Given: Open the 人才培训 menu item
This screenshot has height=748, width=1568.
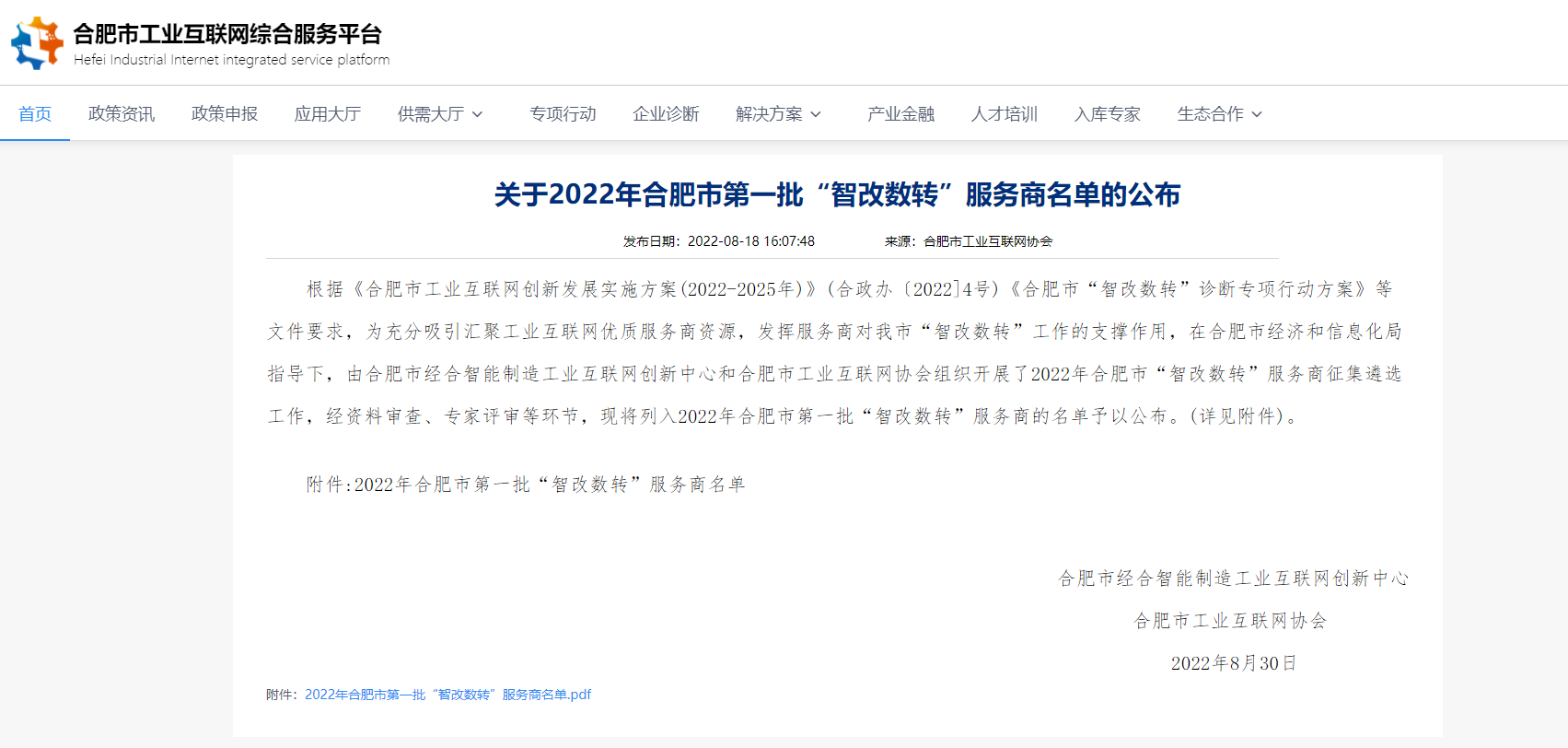Looking at the screenshot, I should (x=1004, y=114).
